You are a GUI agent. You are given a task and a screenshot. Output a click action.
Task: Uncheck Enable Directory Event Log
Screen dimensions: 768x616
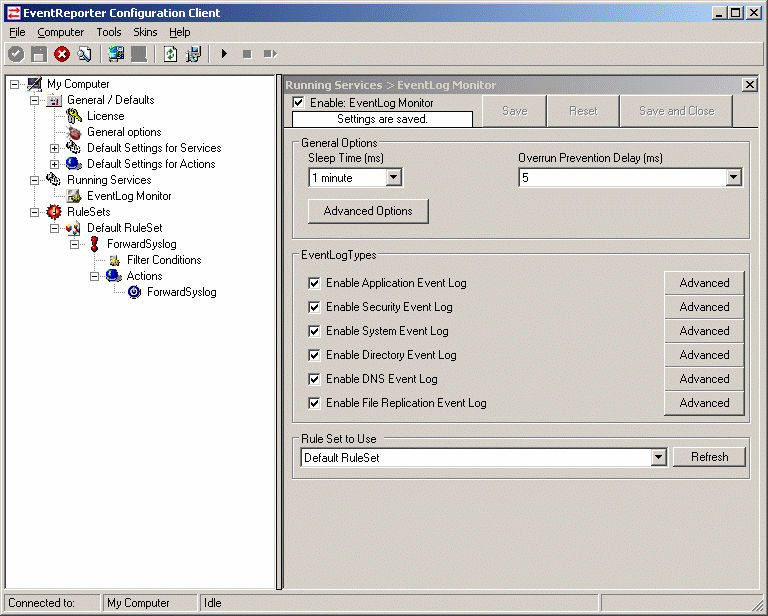314,355
